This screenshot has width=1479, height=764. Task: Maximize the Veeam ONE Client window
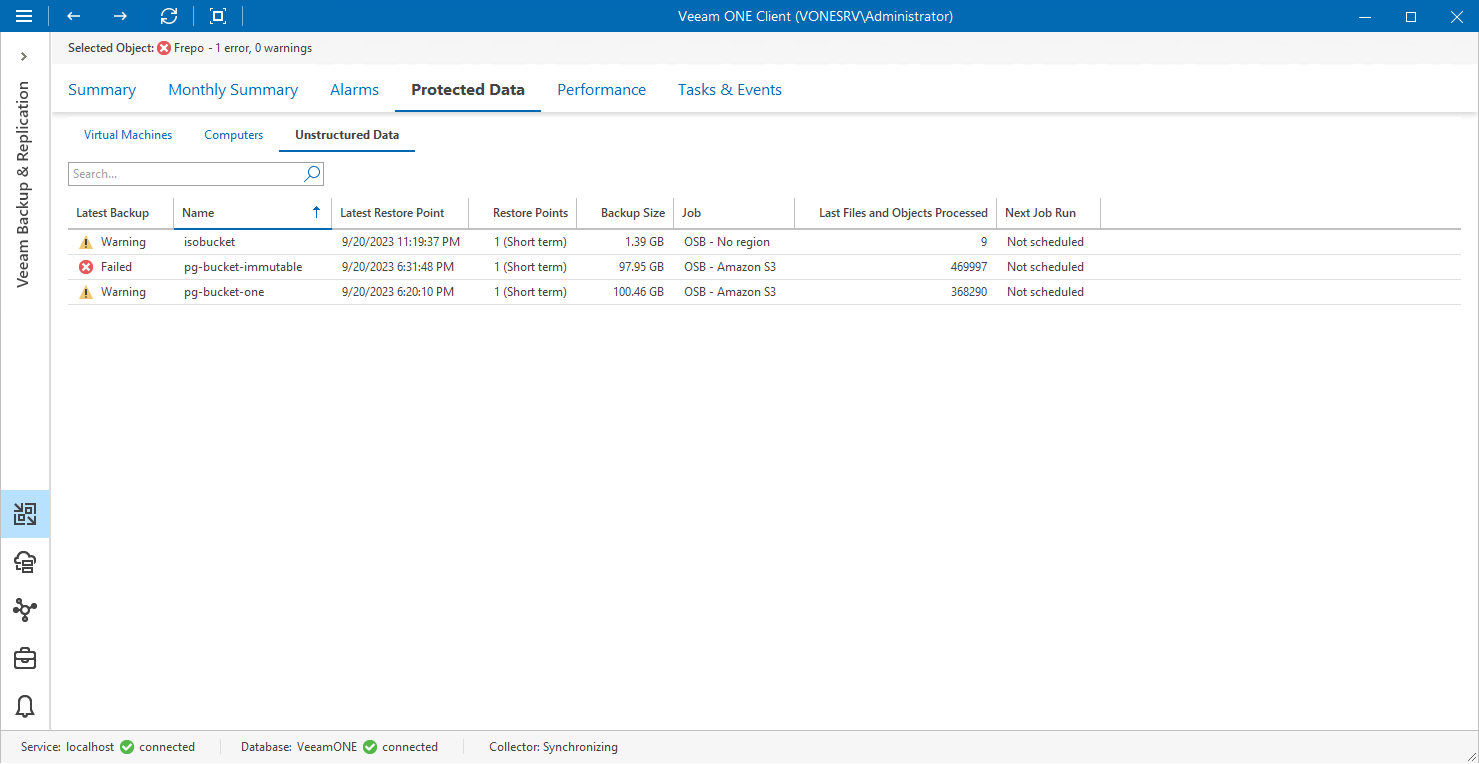coord(1411,16)
